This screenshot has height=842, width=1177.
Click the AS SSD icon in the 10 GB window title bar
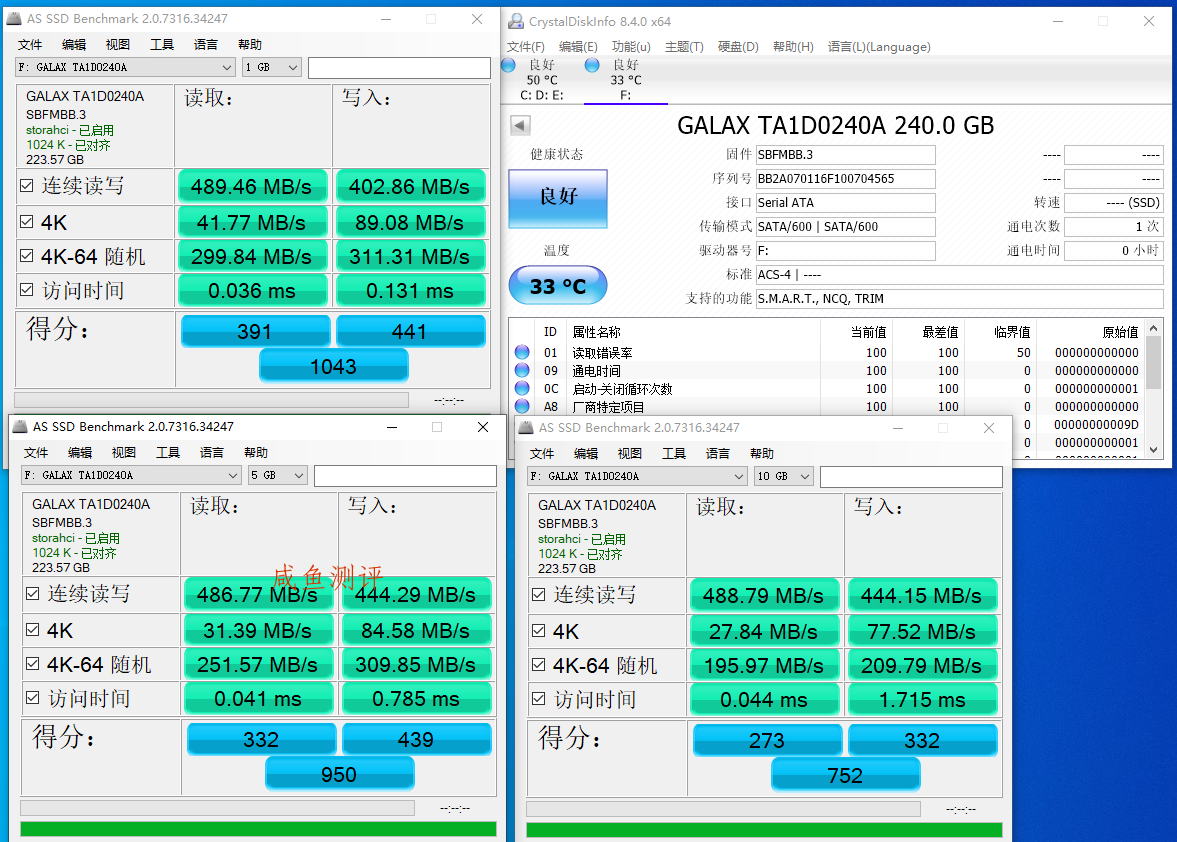point(525,428)
